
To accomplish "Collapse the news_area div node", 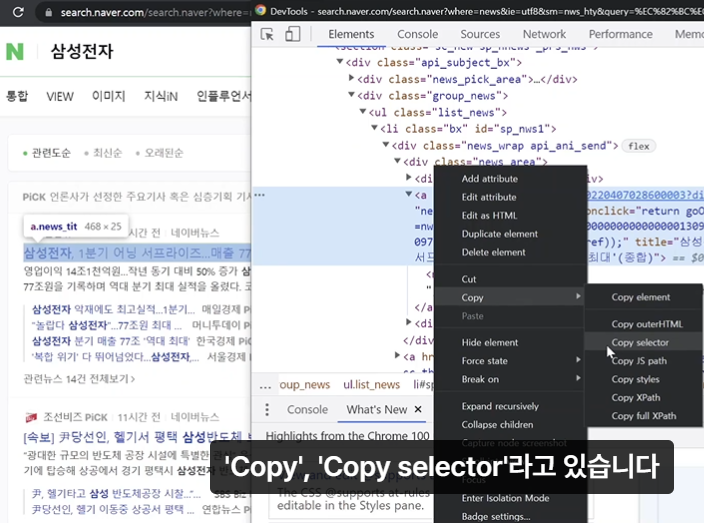I will pyautogui.click(x=397, y=161).
